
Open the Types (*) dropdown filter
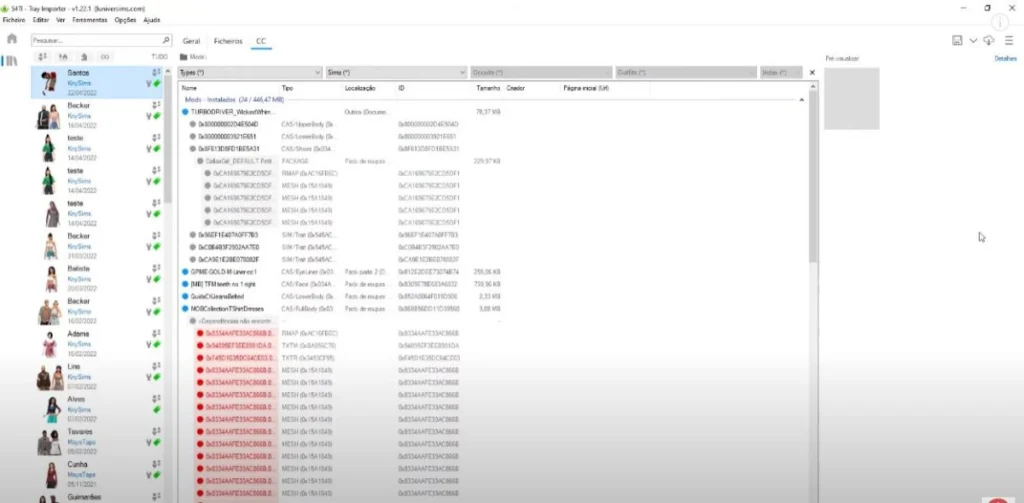[x=250, y=73]
